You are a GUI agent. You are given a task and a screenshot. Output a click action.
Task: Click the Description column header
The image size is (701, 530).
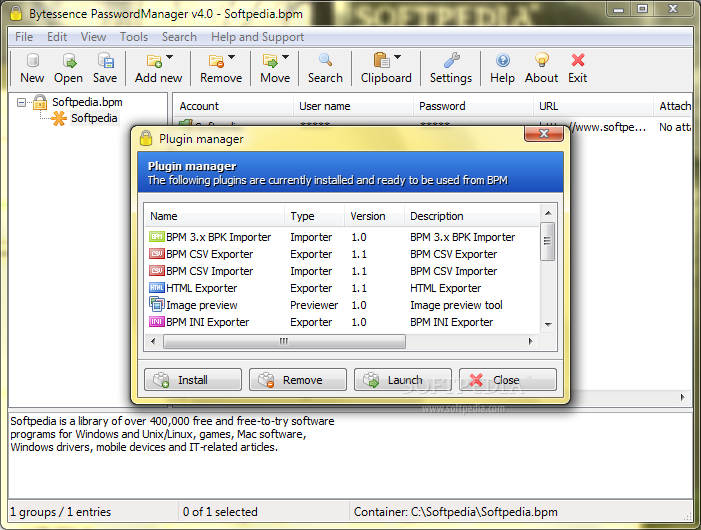click(x=472, y=216)
